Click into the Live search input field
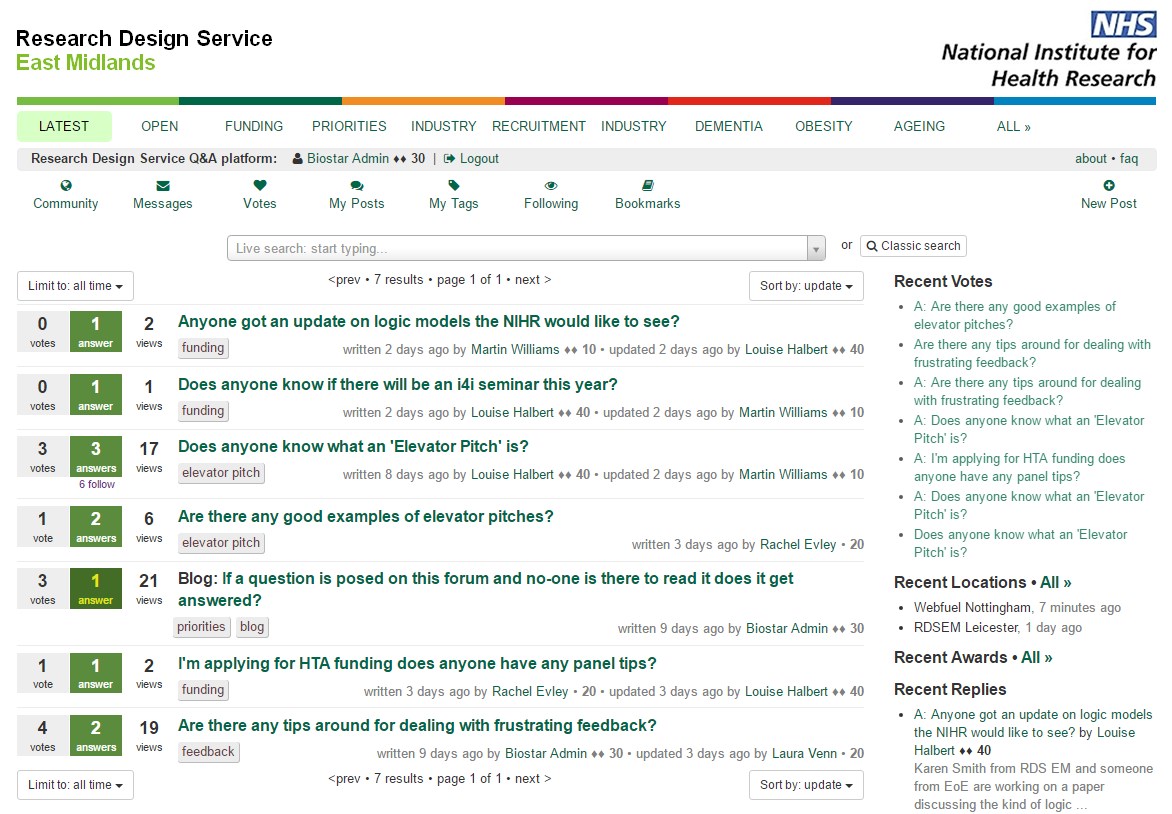The height and width of the screenshot is (814, 1172). point(517,249)
